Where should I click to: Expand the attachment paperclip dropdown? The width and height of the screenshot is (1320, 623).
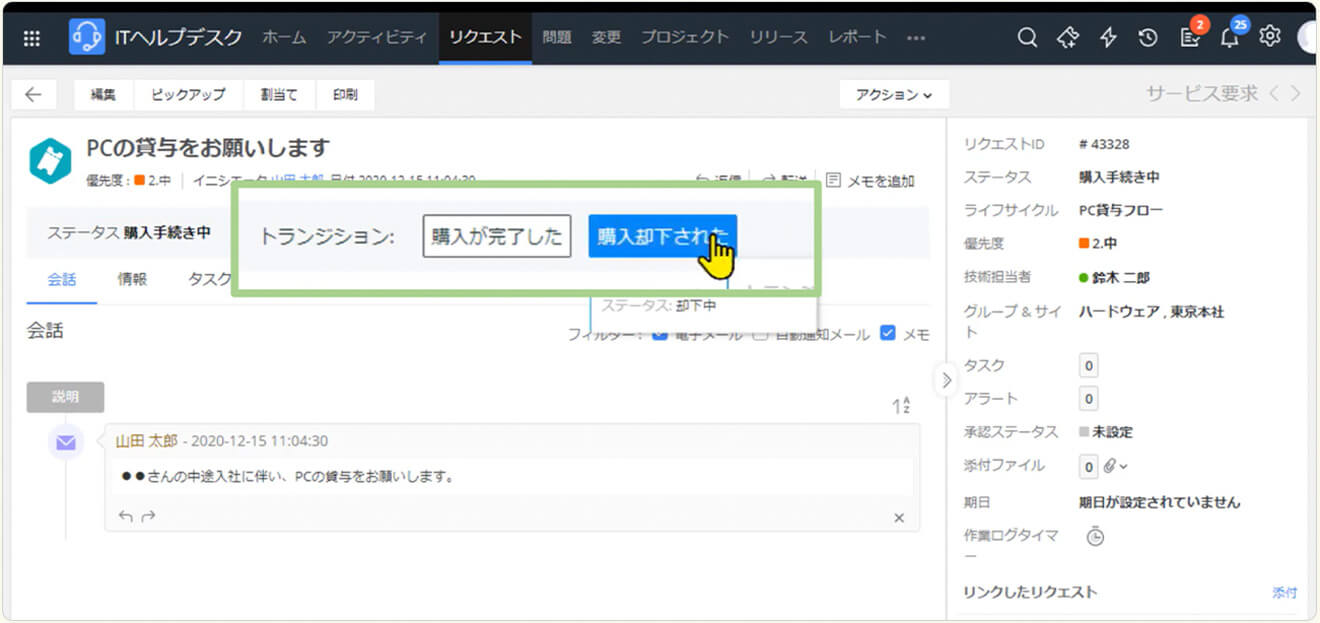[1115, 466]
